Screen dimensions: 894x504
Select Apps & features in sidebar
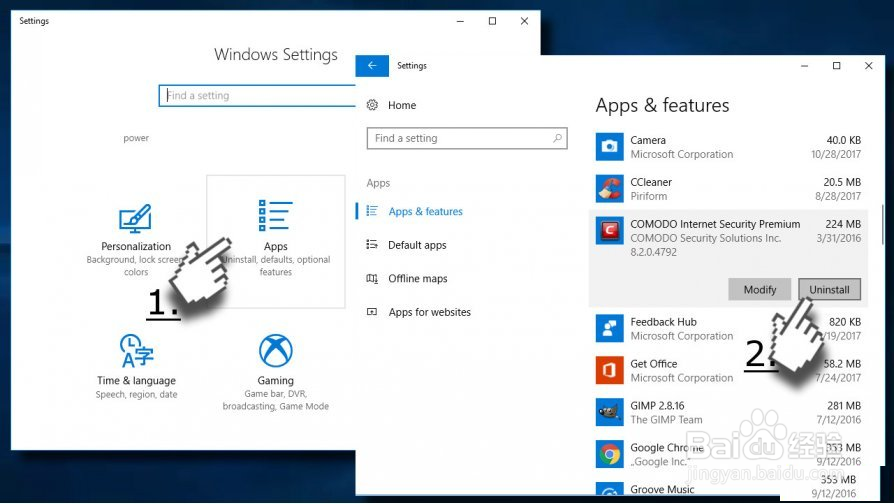coord(425,211)
